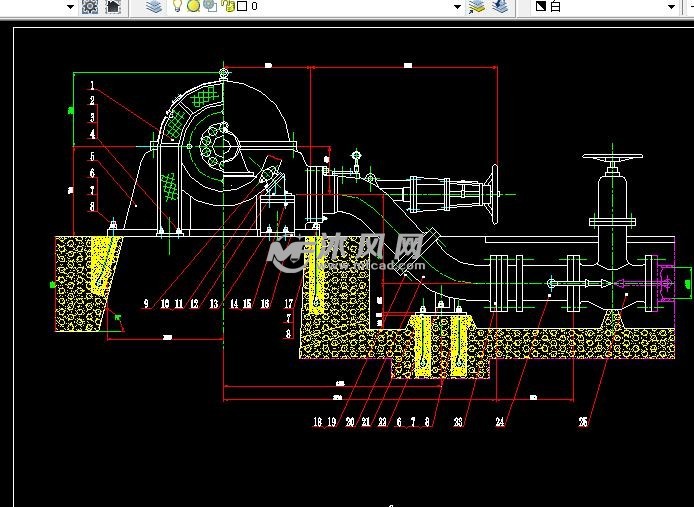Image resolution: width=694 pixels, height=507 pixels.
Task: Click Make Object's Layer Current icon
Action: (477, 6)
